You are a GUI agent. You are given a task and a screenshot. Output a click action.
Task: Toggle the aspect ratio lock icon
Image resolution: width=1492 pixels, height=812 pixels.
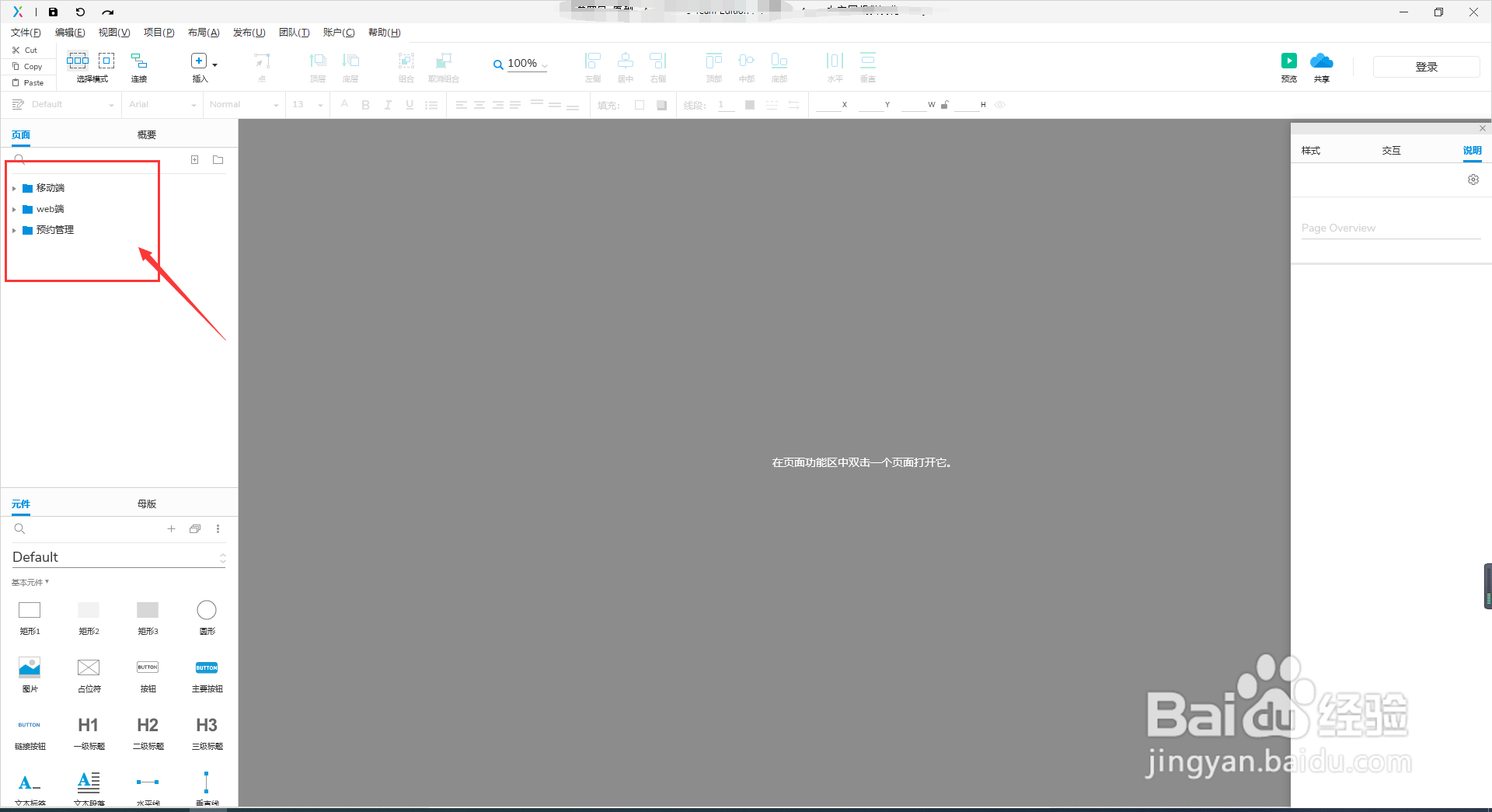pos(945,105)
